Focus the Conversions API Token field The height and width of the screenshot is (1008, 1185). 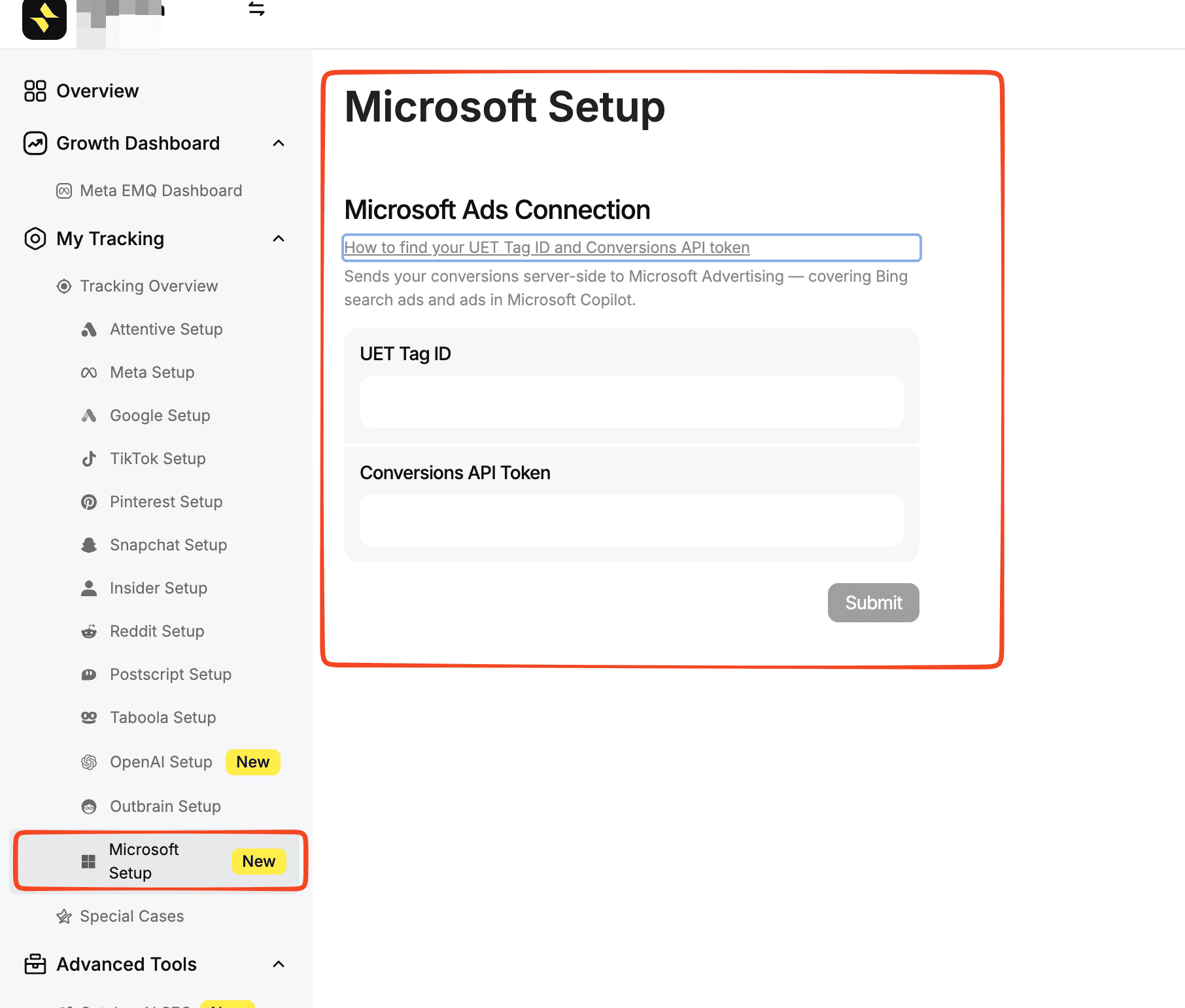632,520
